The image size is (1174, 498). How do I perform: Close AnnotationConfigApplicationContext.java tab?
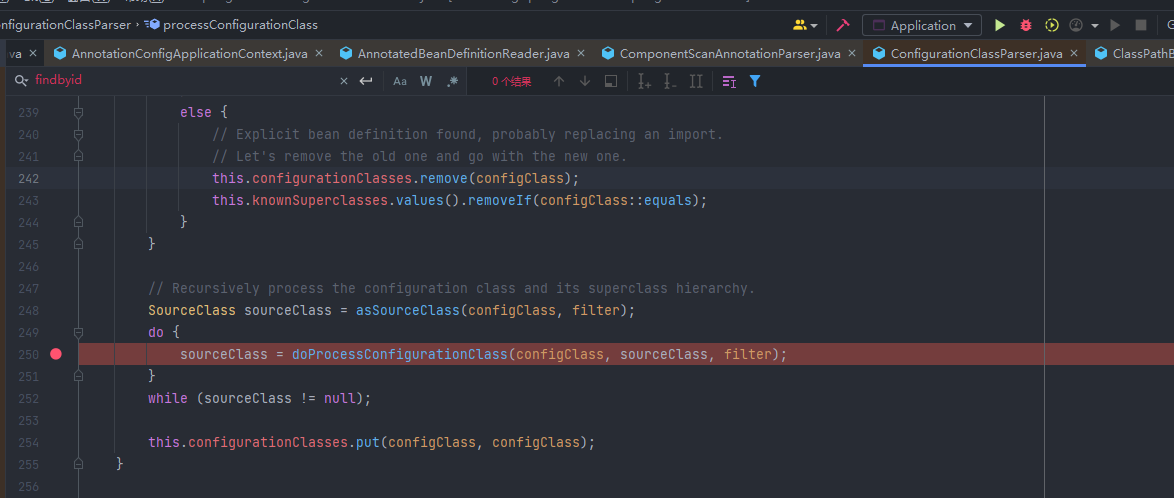(319, 54)
